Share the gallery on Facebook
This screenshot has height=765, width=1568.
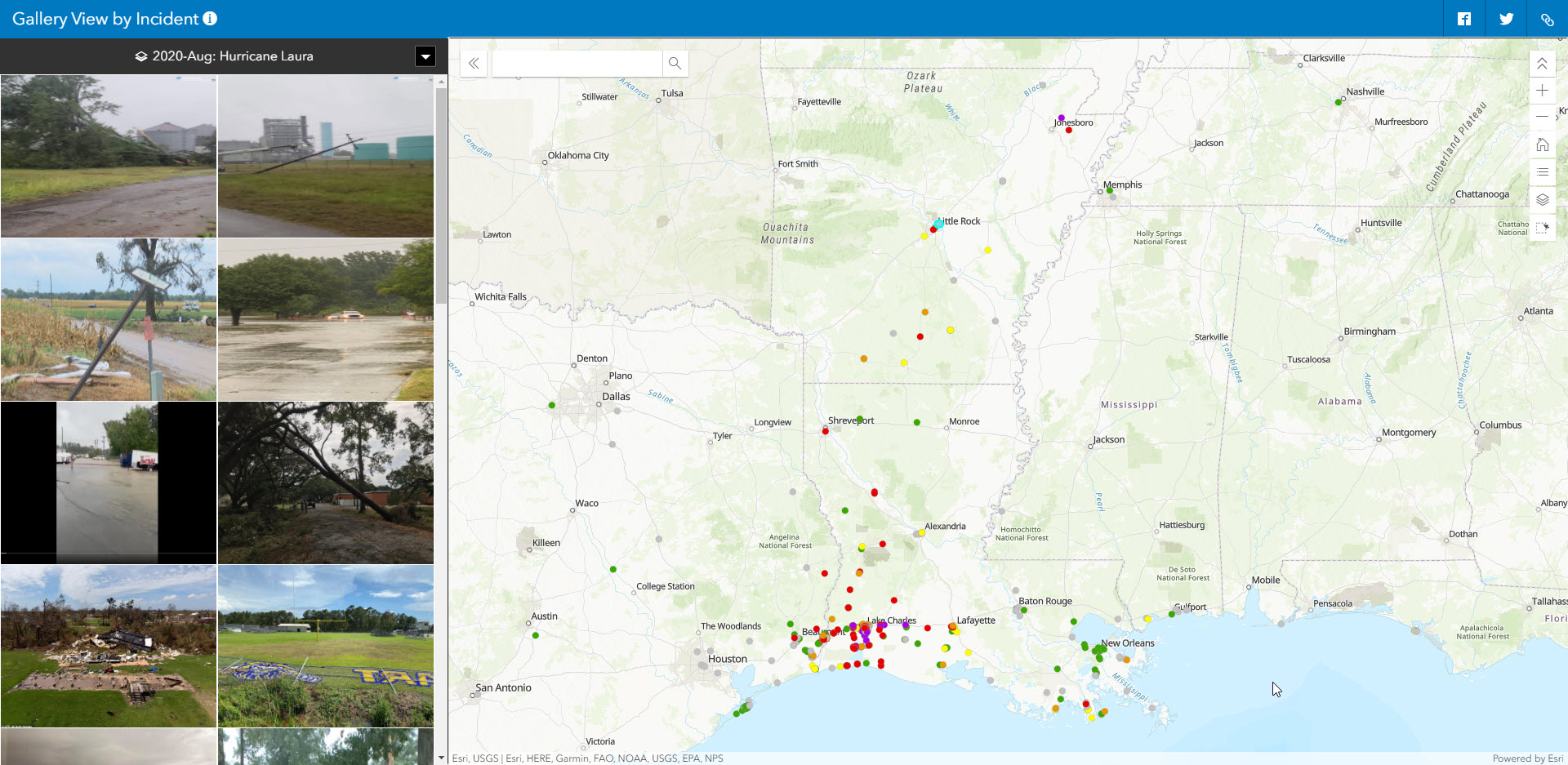[1463, 19]
